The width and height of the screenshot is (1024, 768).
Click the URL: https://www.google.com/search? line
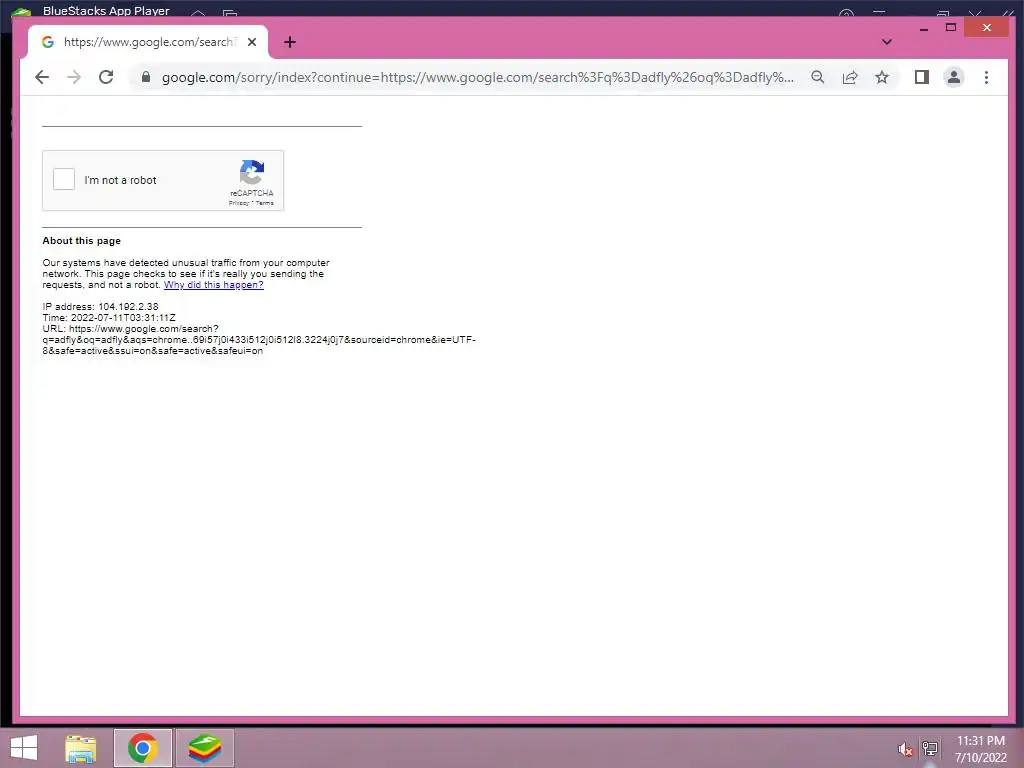(131, 328)
